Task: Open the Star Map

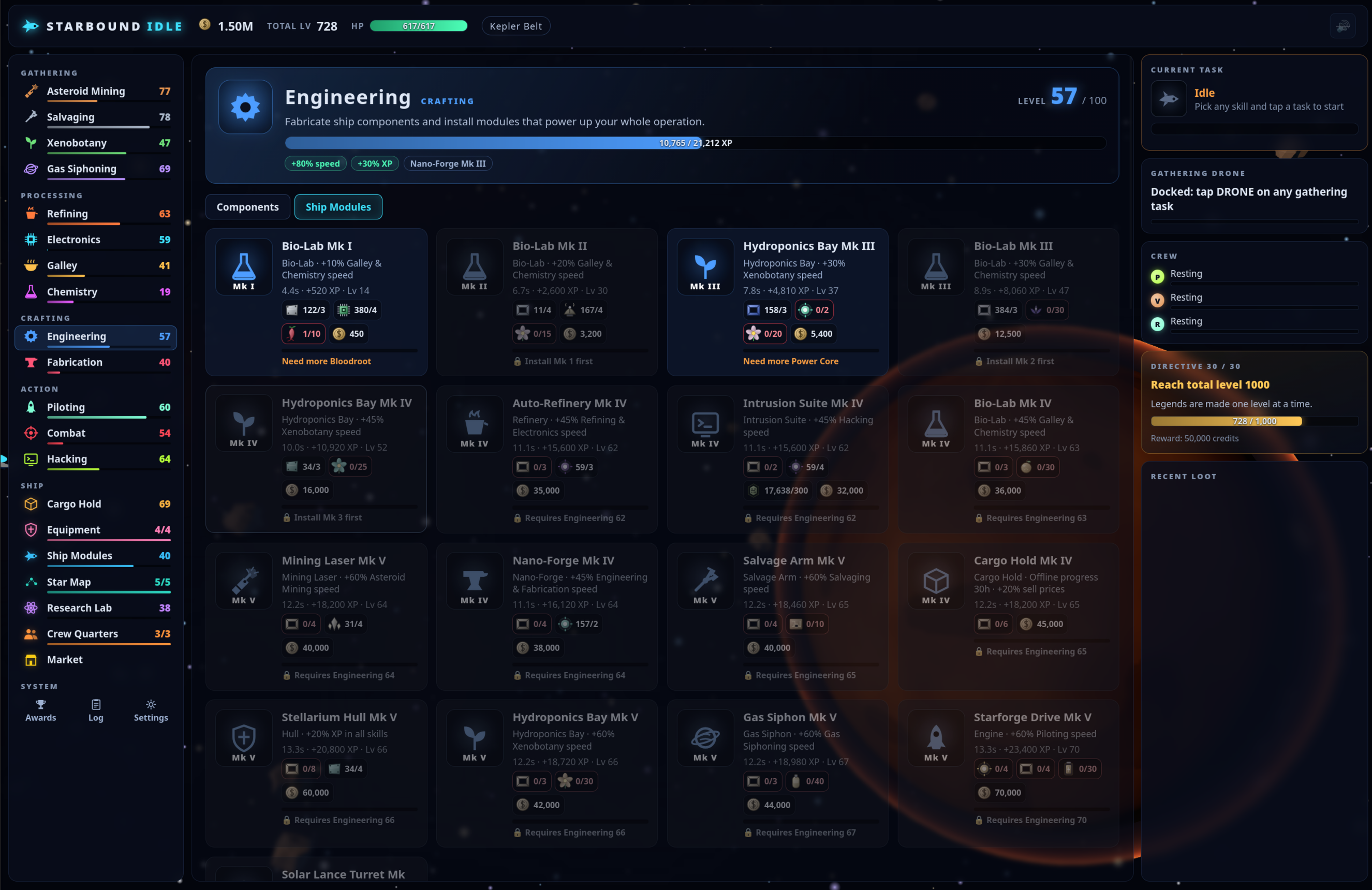Action: tap(96, 582)
